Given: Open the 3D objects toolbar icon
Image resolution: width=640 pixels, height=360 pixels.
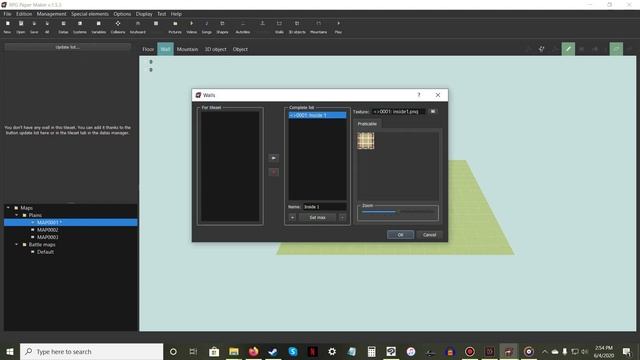Looking at the screenshot, I should point(297,27).
